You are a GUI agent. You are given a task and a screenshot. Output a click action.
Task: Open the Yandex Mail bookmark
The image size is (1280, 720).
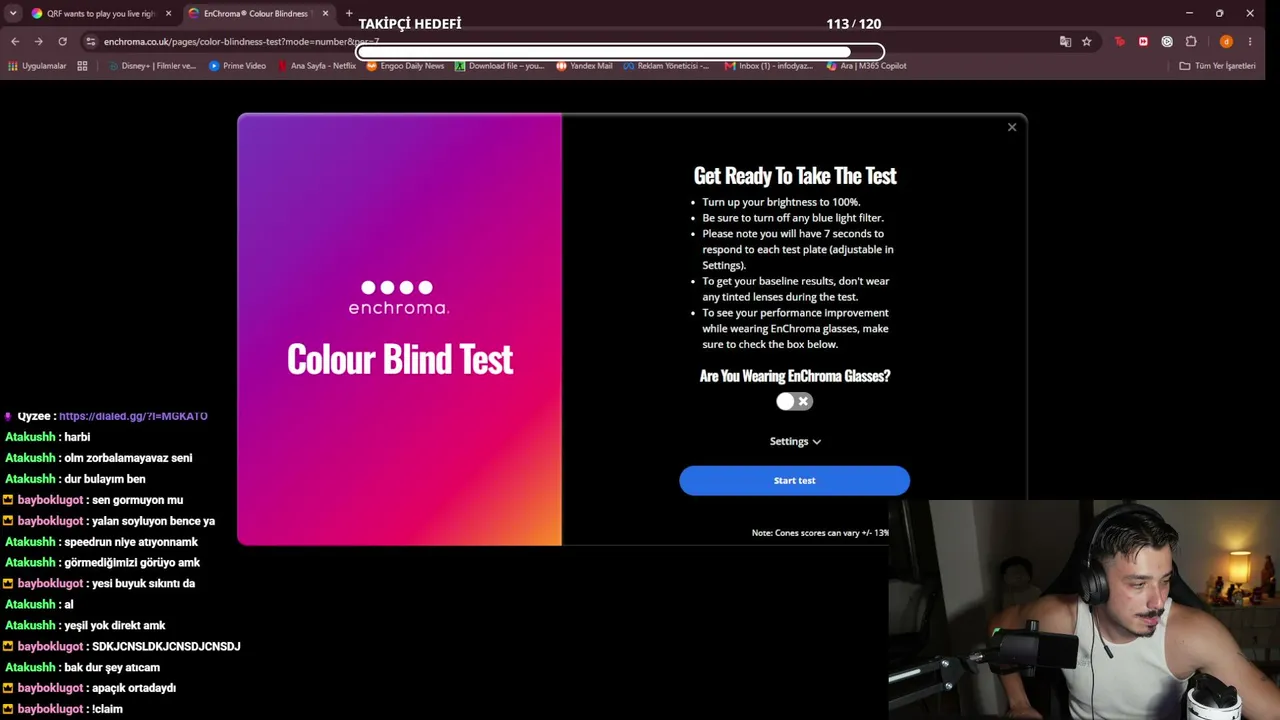pos(584,66)
